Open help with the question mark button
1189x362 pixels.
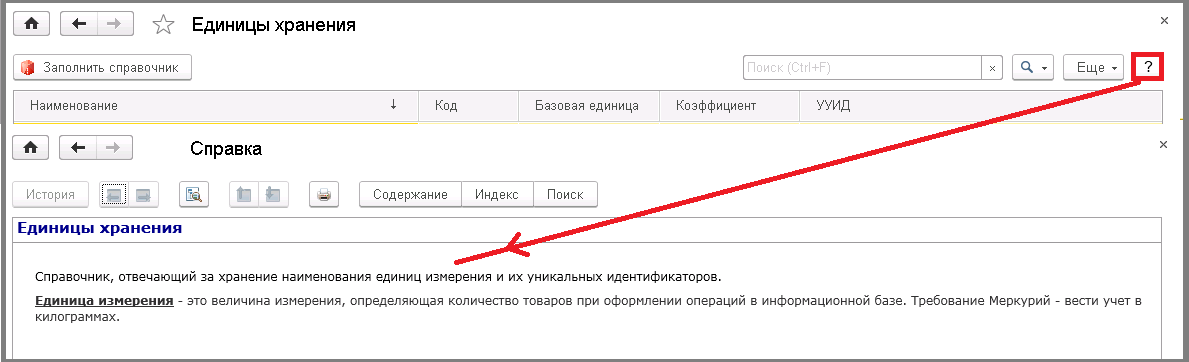[1148, 67]
